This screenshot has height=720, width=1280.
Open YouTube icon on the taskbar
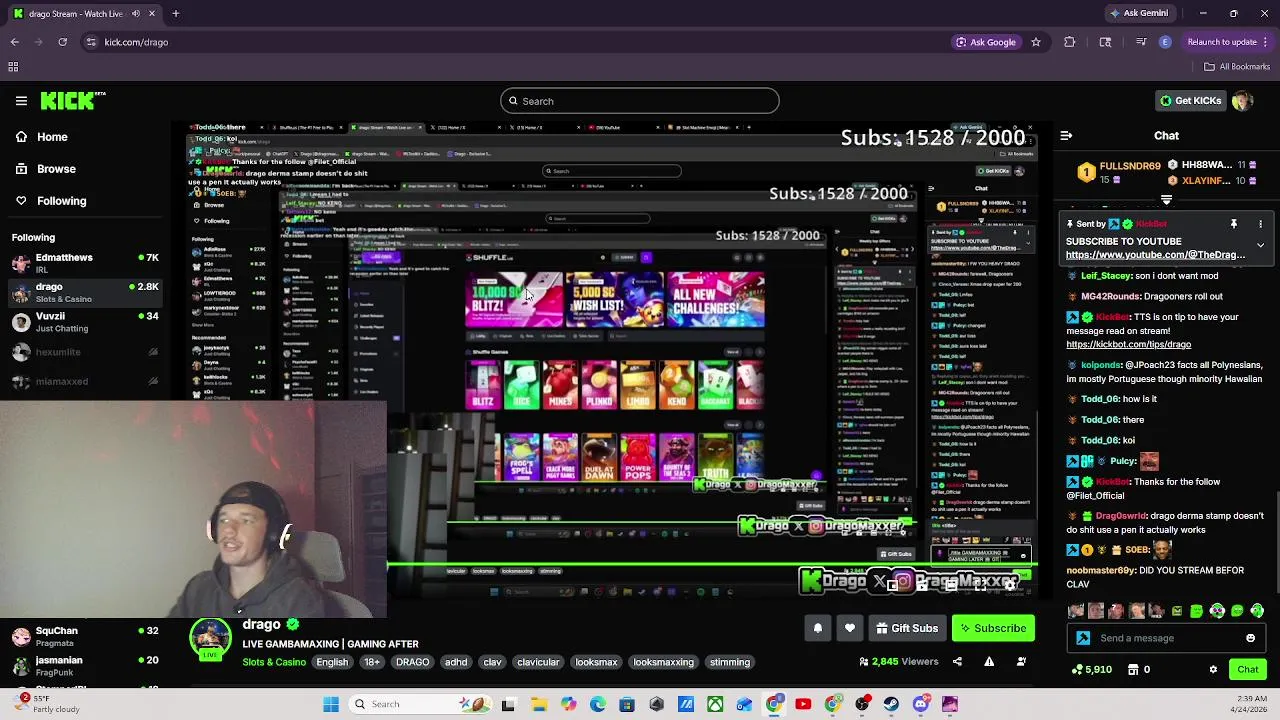pyautogui.click(x=803, y=704)
